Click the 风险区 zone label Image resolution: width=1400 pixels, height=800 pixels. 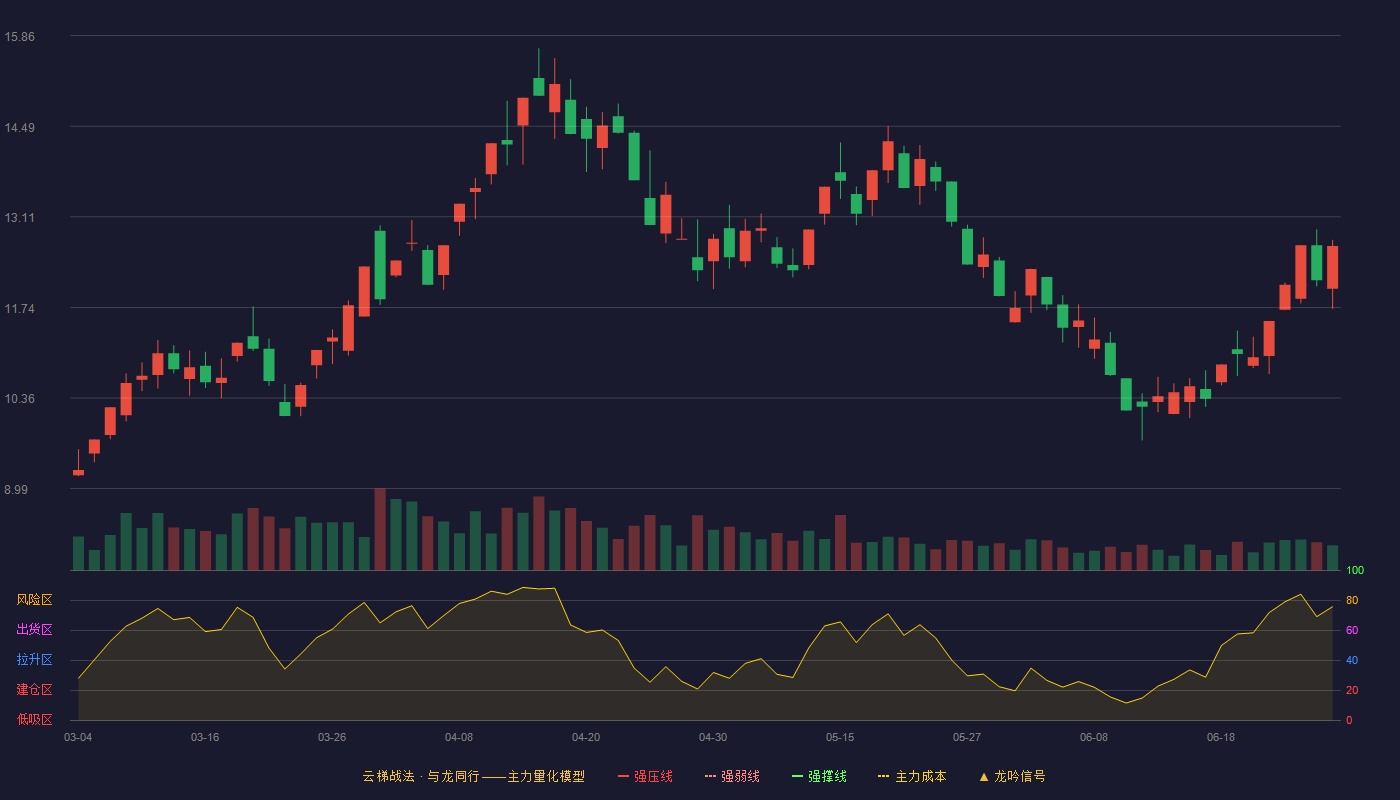[x=34, y=600]
